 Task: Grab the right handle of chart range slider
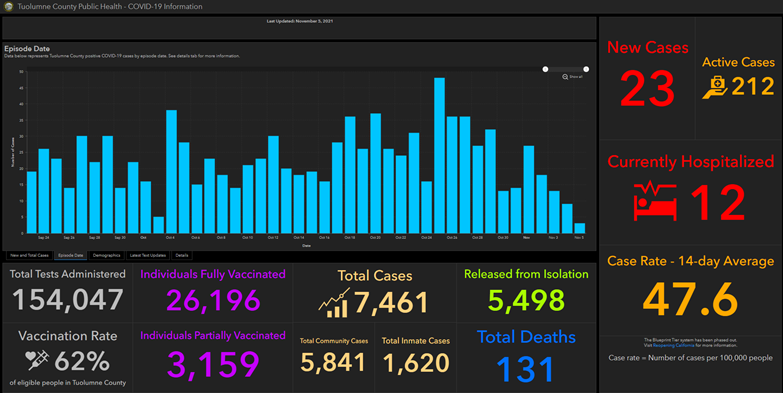(x=586, y=69)
